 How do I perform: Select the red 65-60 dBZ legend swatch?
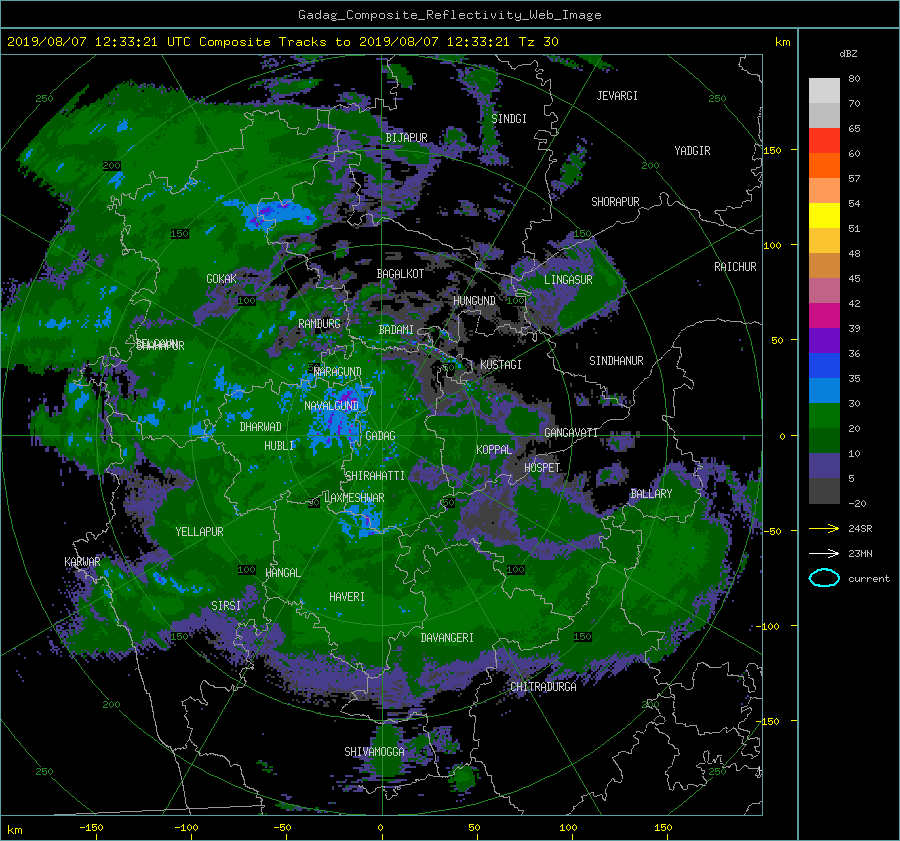pos(824,140)
